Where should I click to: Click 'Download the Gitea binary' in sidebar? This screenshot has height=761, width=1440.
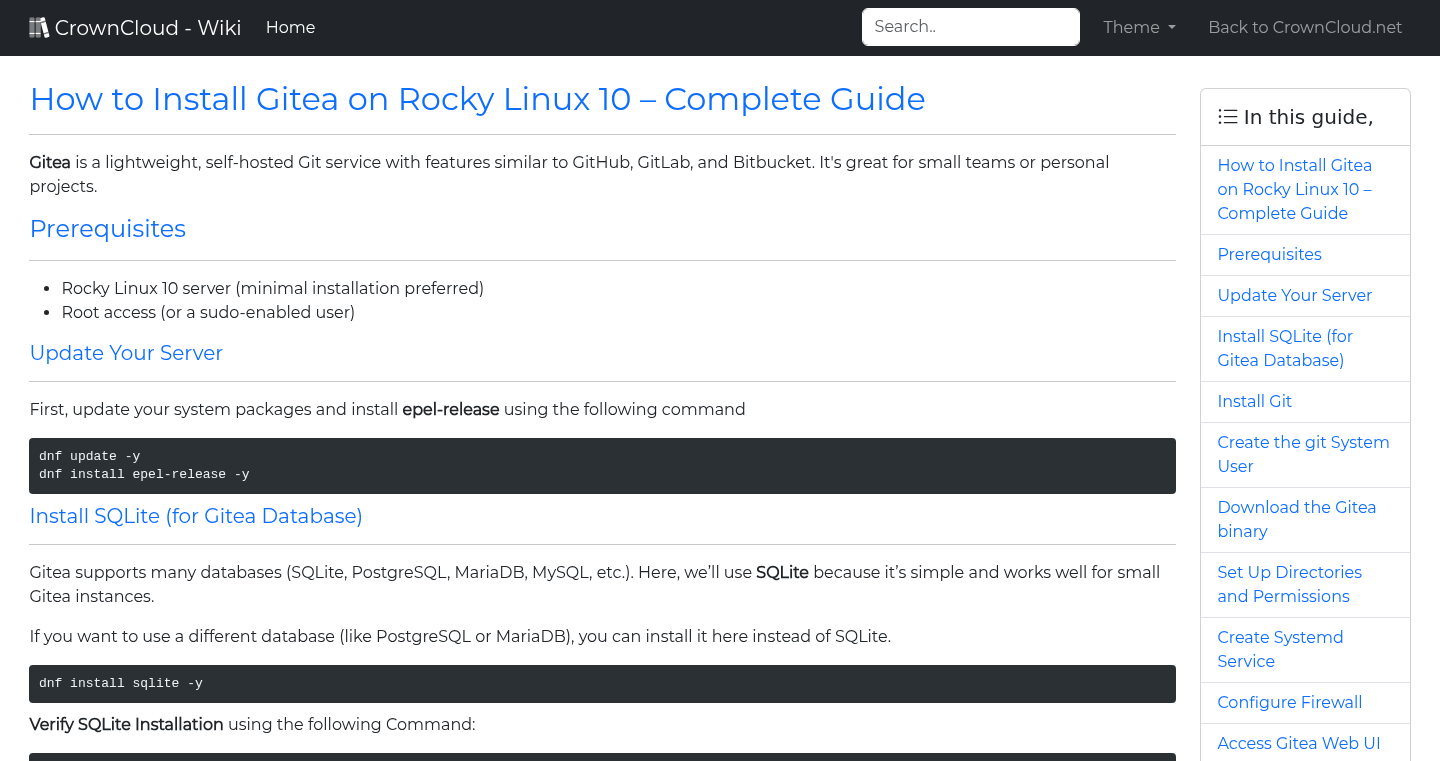[1296, 519]
